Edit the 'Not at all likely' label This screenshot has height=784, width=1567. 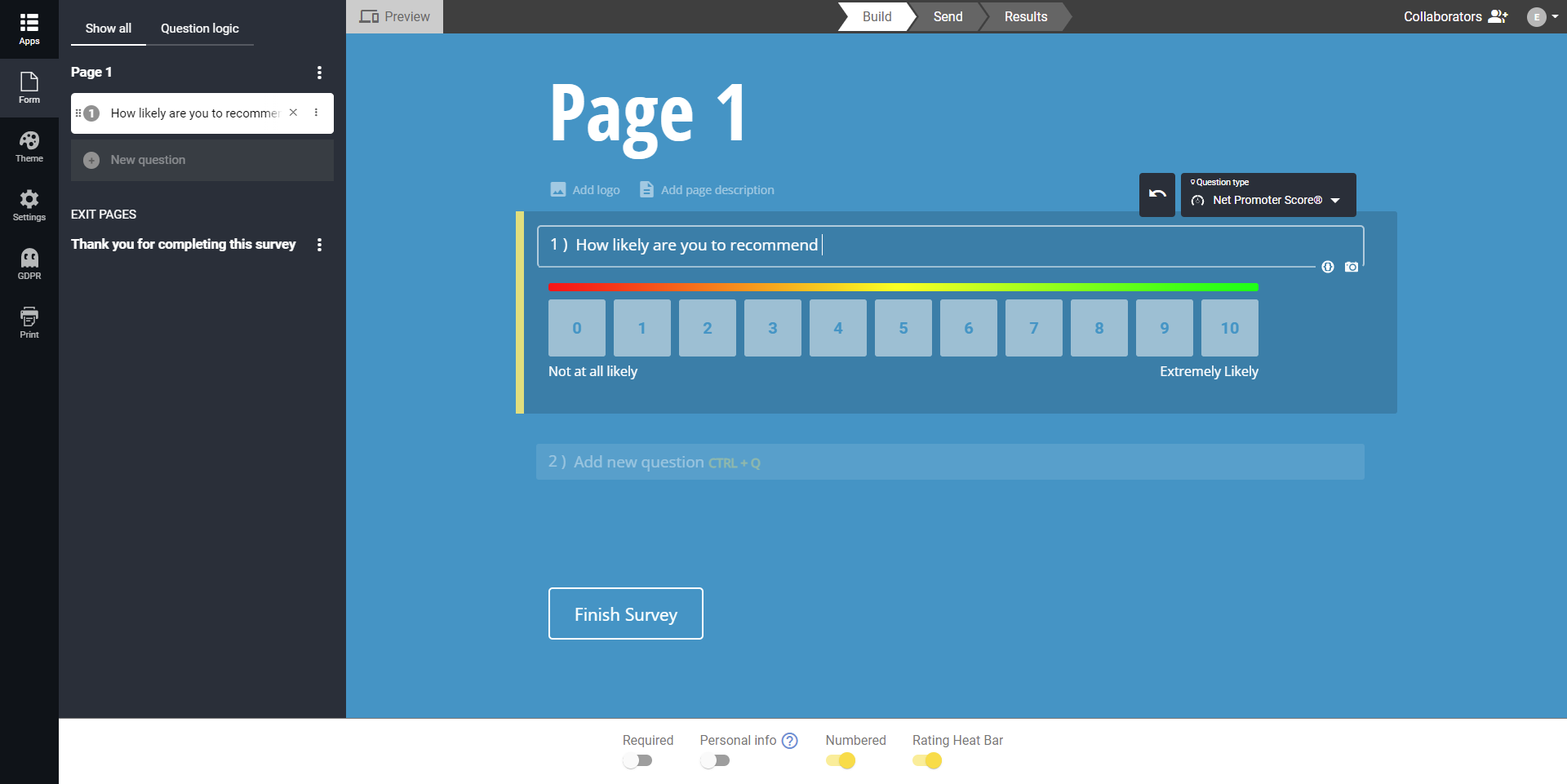[x=593, y=371]
